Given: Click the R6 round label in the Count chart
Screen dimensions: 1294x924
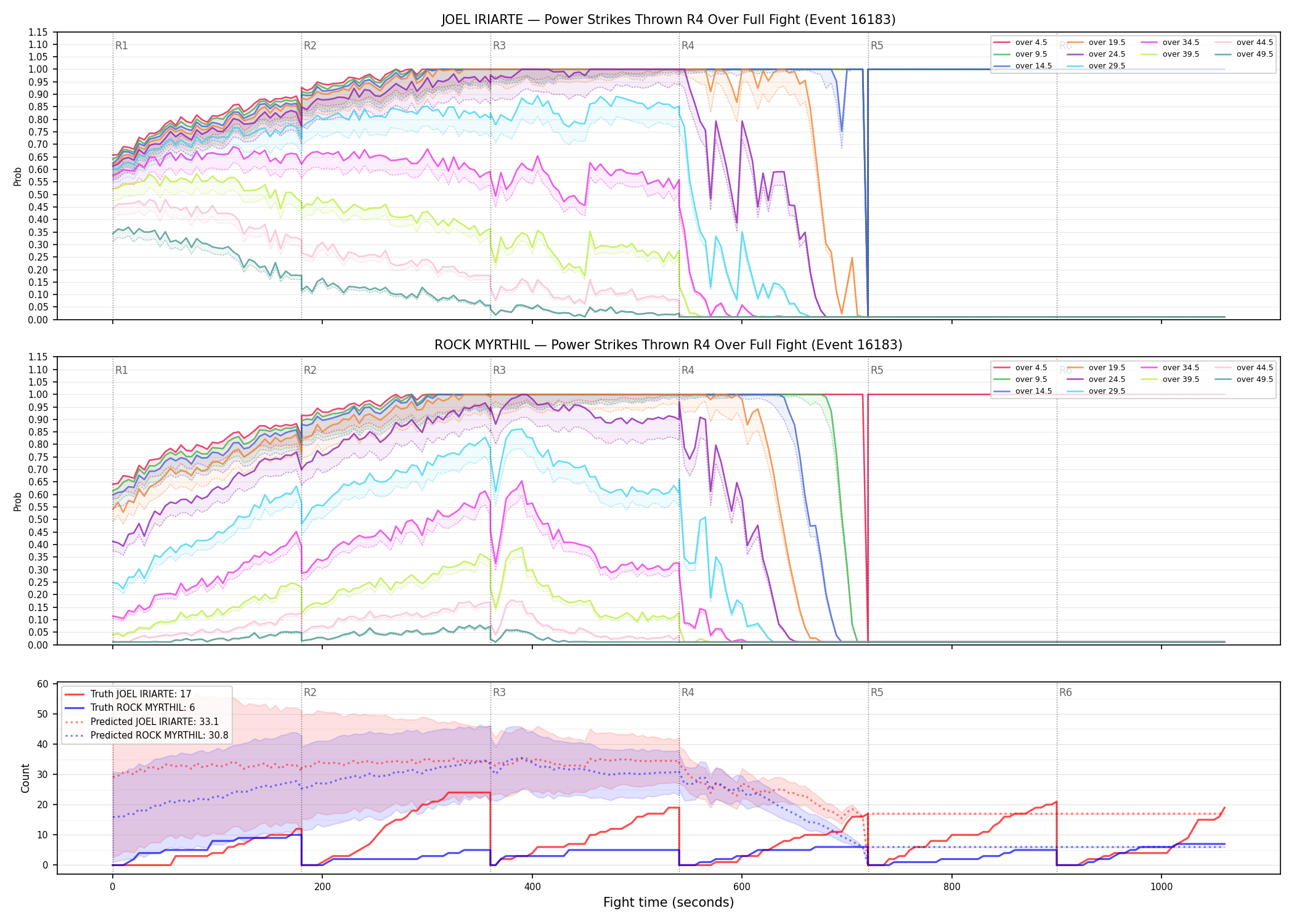Looking at the screenshot, I should tap(1065, 692).
